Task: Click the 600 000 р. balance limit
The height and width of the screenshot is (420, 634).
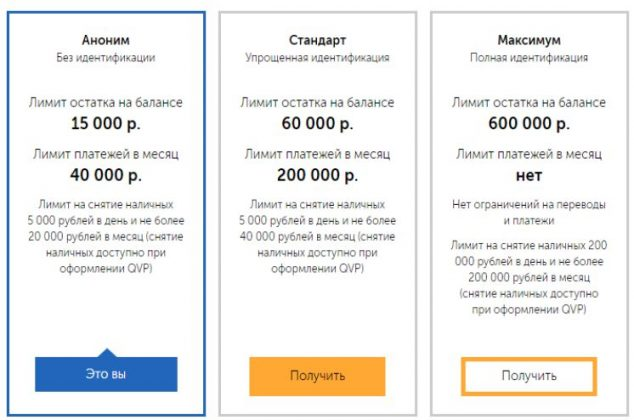Action: [529, 124]
